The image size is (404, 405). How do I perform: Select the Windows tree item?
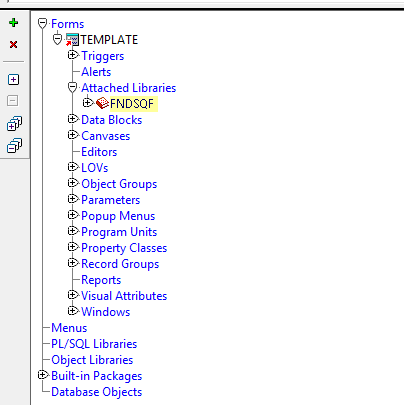106,312
